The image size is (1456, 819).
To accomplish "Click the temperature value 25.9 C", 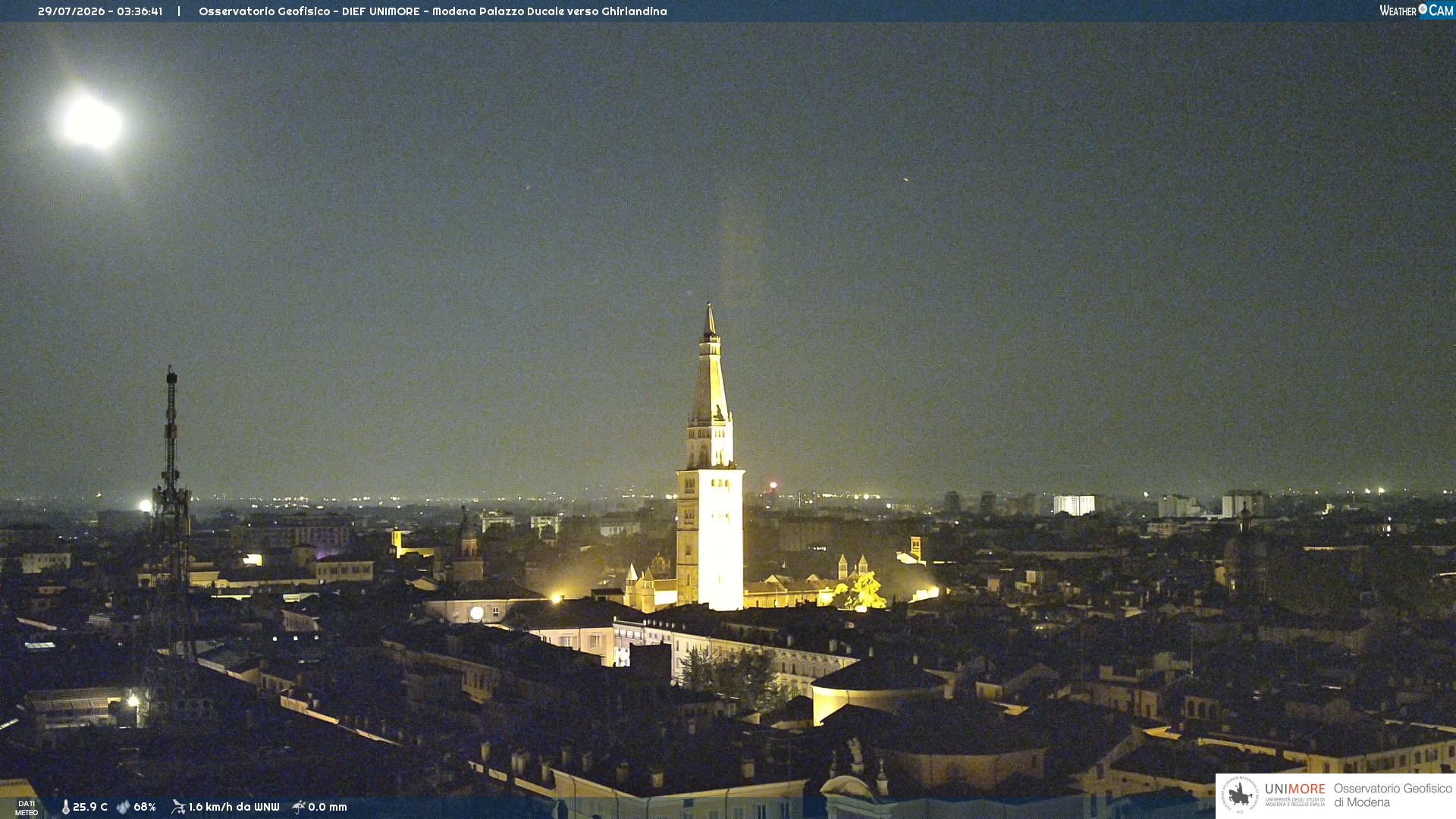I will (90, 807).
